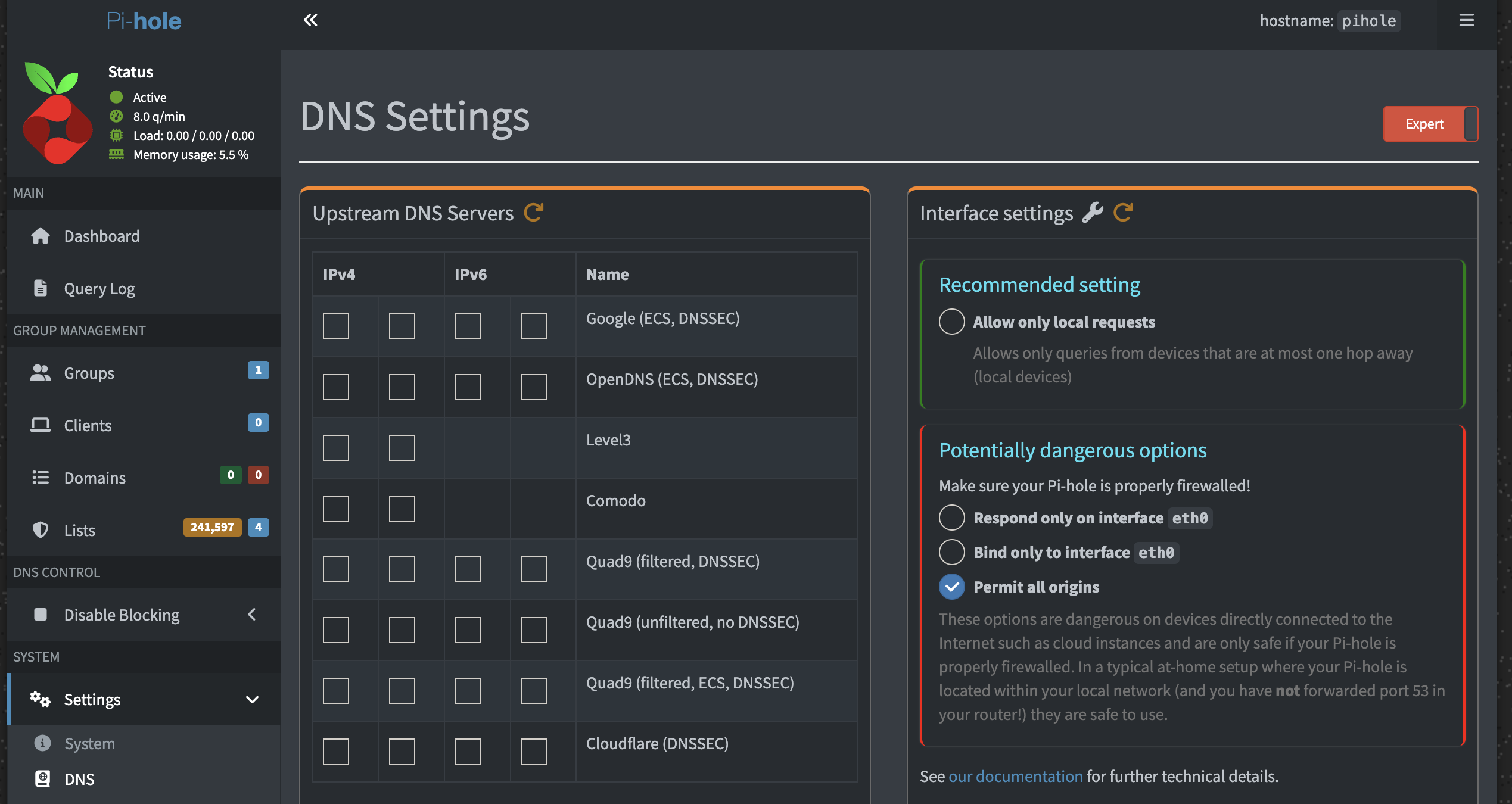1512x804 pixels.
Task: Select Allow only local requests radio
Action: [951, 322]
